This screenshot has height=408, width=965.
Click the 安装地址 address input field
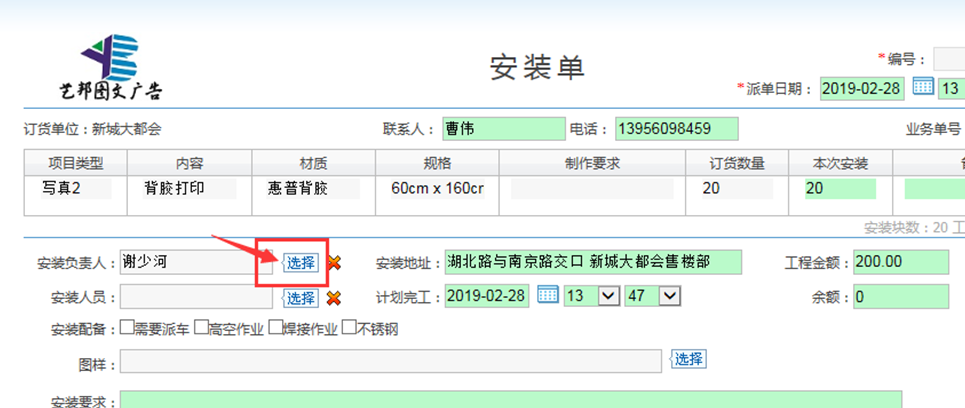coord(593,262)
